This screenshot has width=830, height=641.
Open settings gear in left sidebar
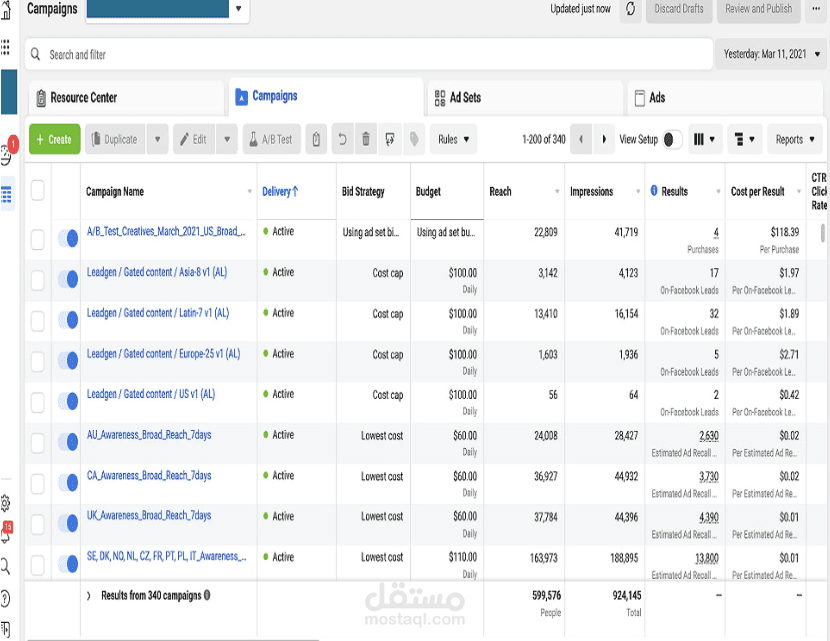click(x=5, y=503)
